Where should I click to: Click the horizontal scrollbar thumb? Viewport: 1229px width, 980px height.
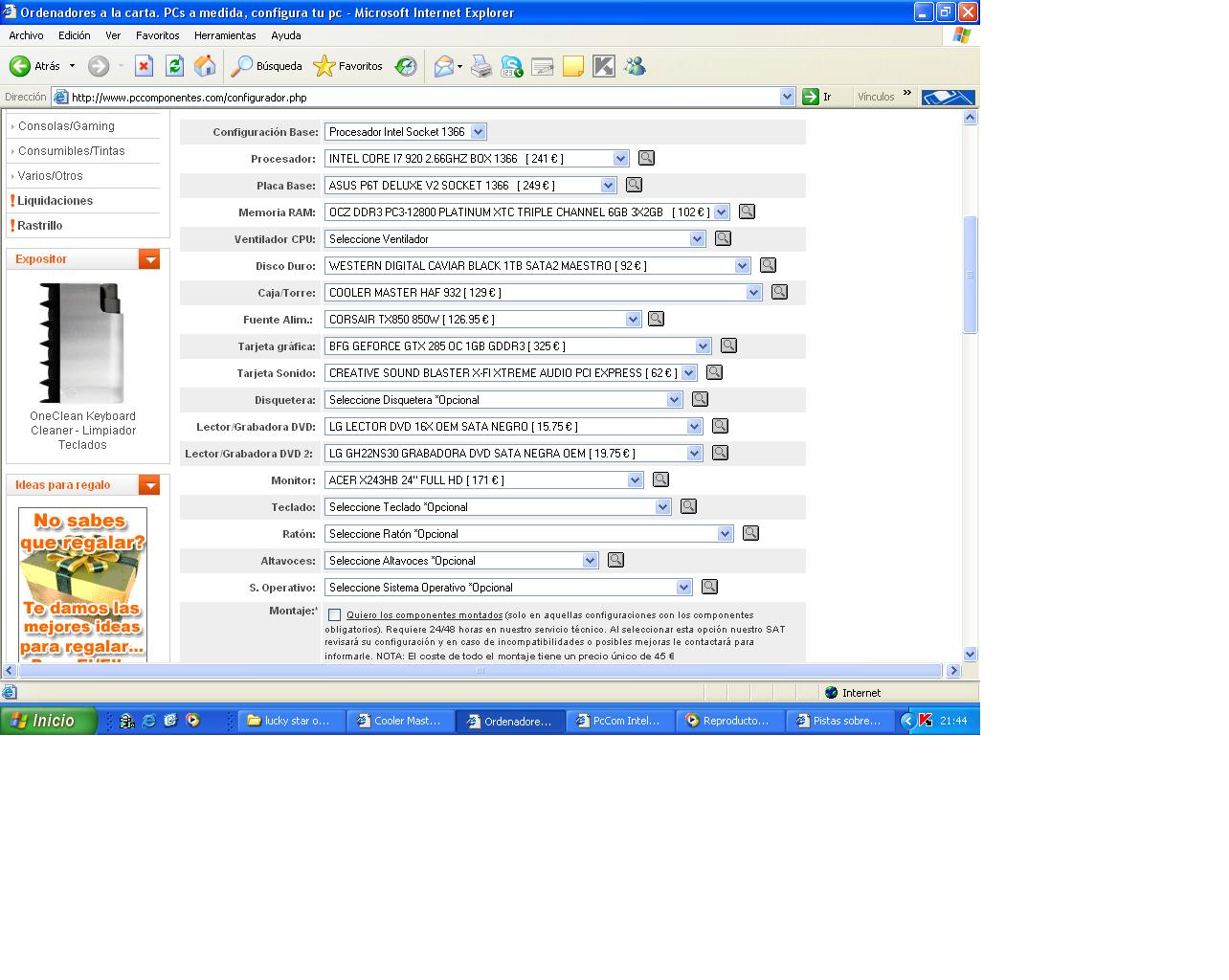click(x=480, y=671)
